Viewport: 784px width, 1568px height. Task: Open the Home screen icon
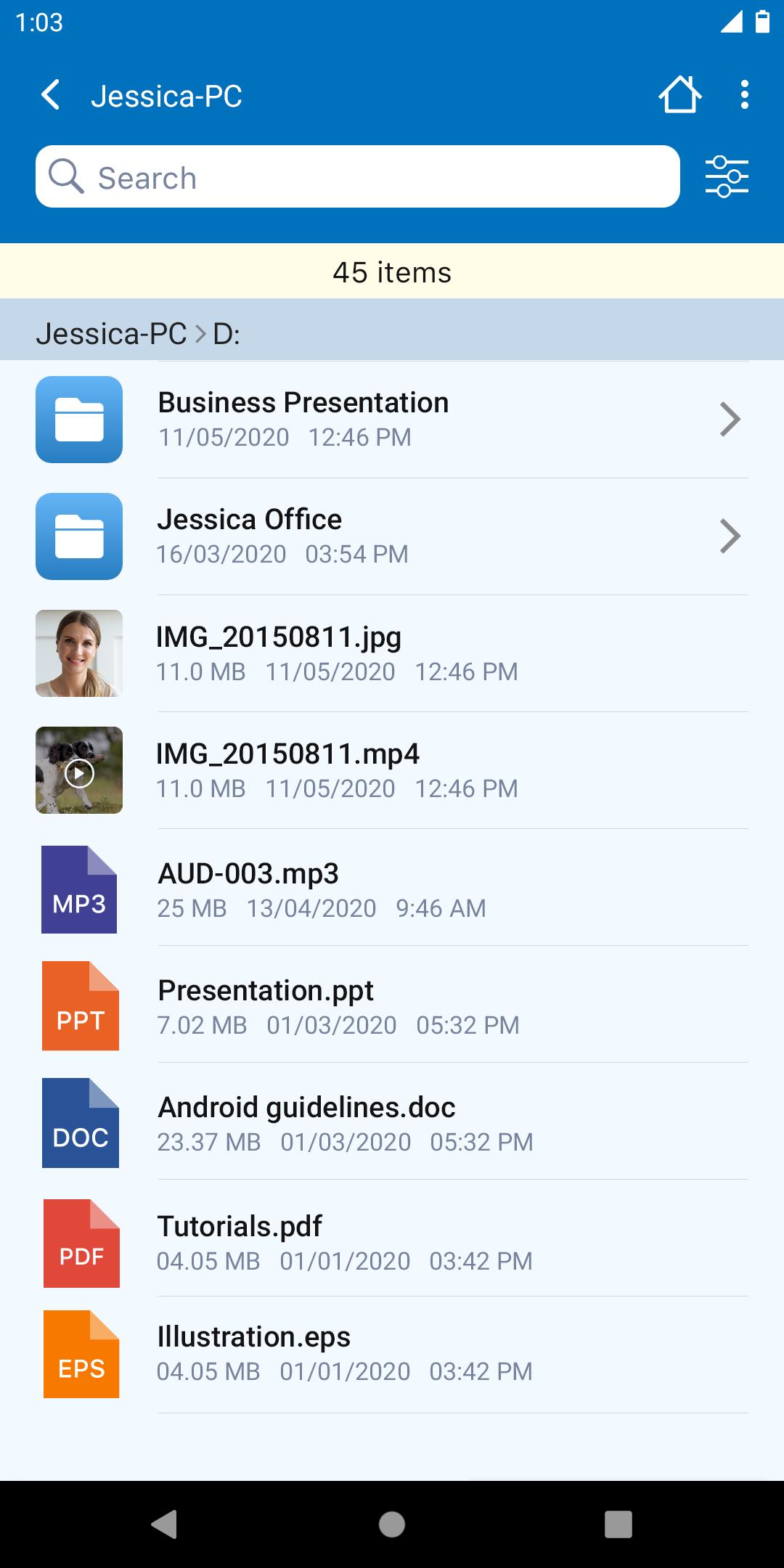point(680,95)
